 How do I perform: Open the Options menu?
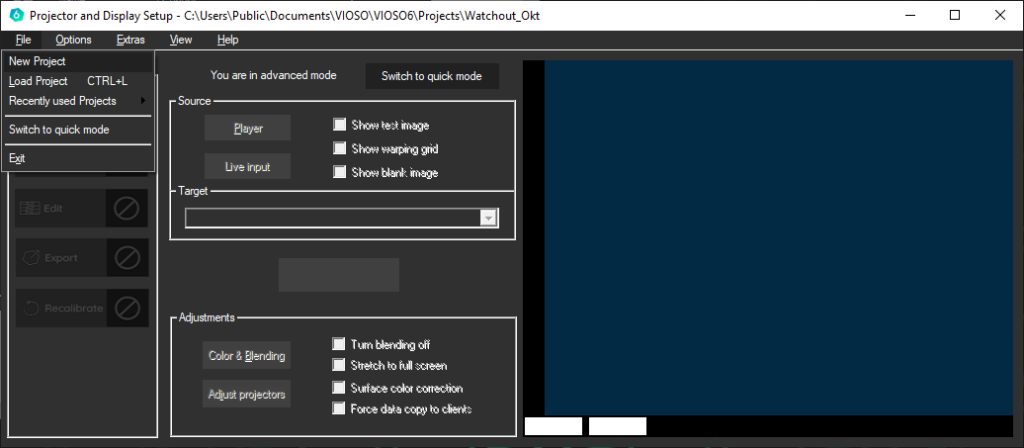pyautogui.click(x=73, y=40)
